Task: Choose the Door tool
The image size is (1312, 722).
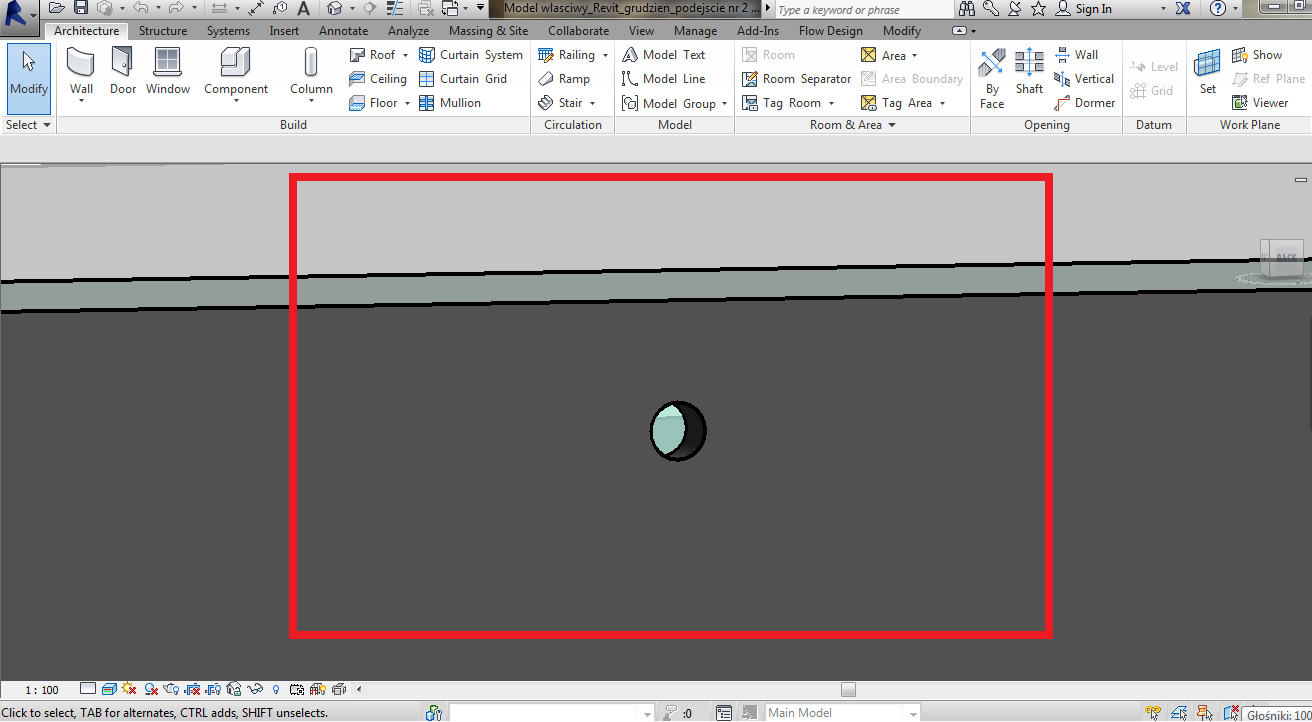Action: coord(123,72)
